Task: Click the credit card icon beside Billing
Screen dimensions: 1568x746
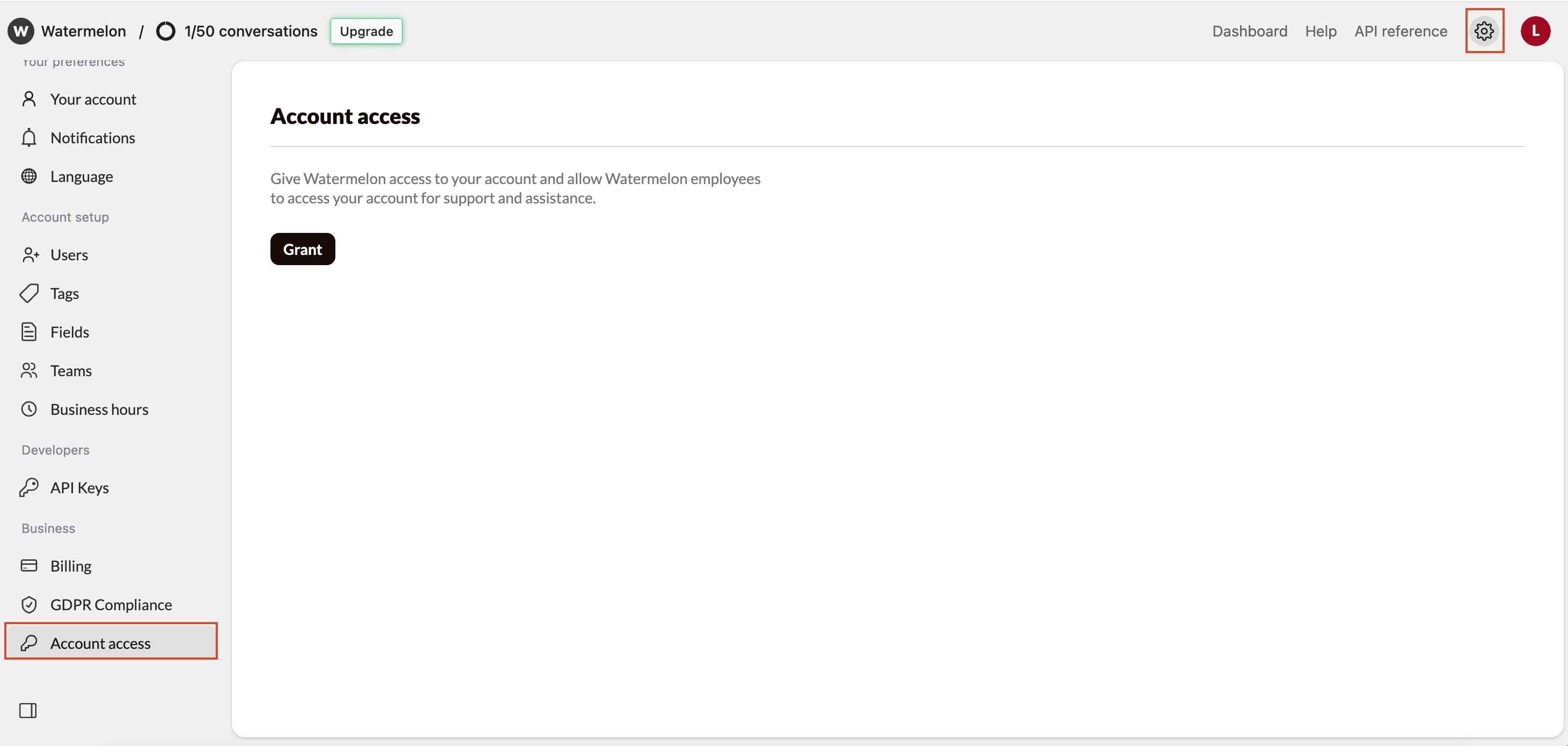Action: click(x=28, y=566)
